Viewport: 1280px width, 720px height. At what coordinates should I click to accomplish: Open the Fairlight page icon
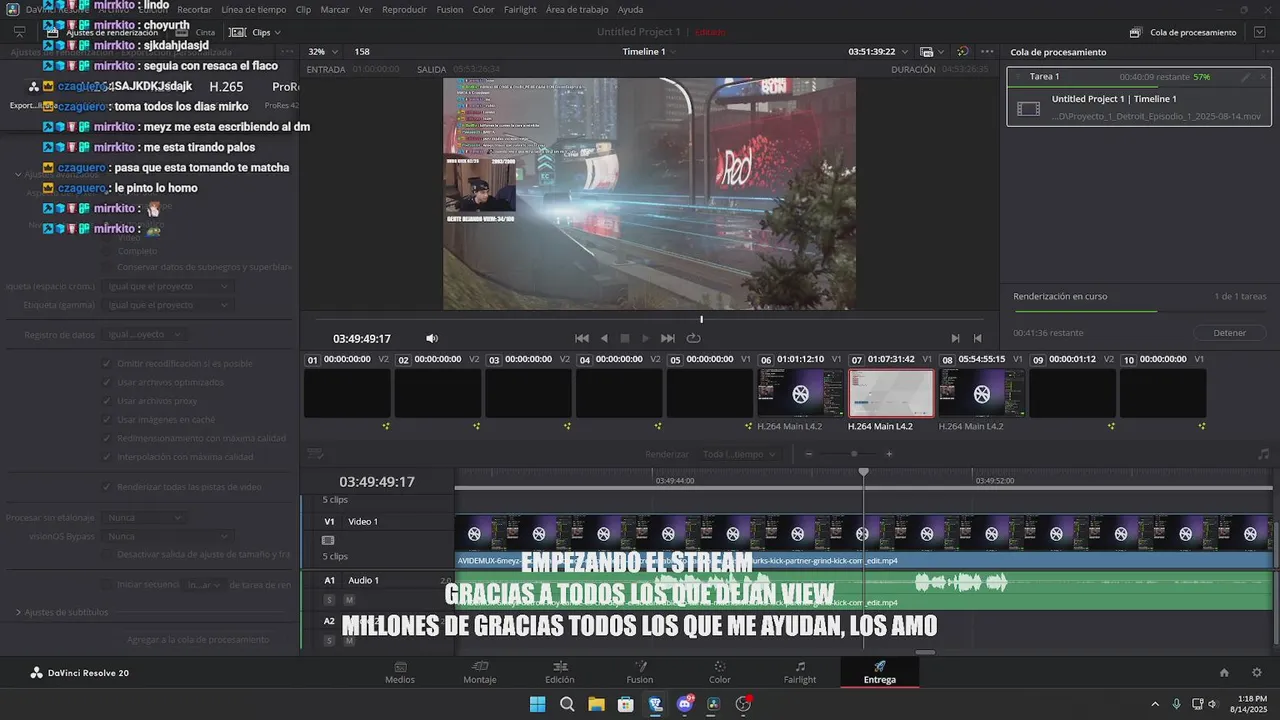800,667
